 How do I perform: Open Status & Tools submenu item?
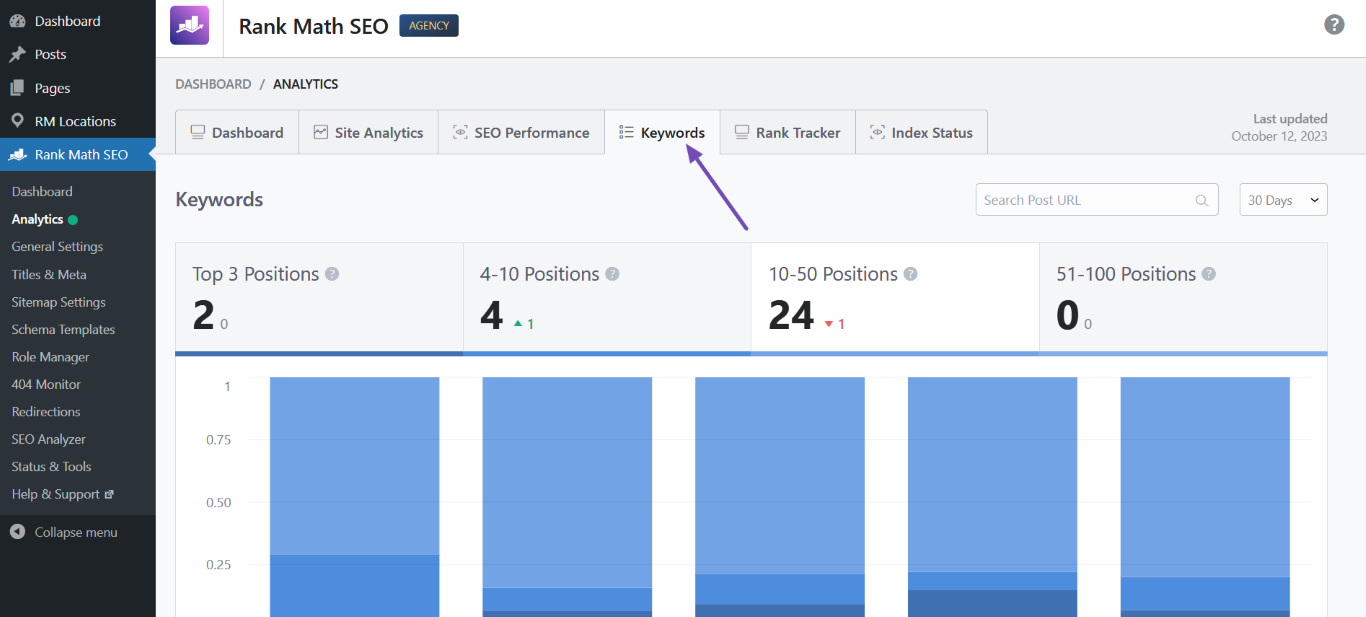(x=51, y=467)
